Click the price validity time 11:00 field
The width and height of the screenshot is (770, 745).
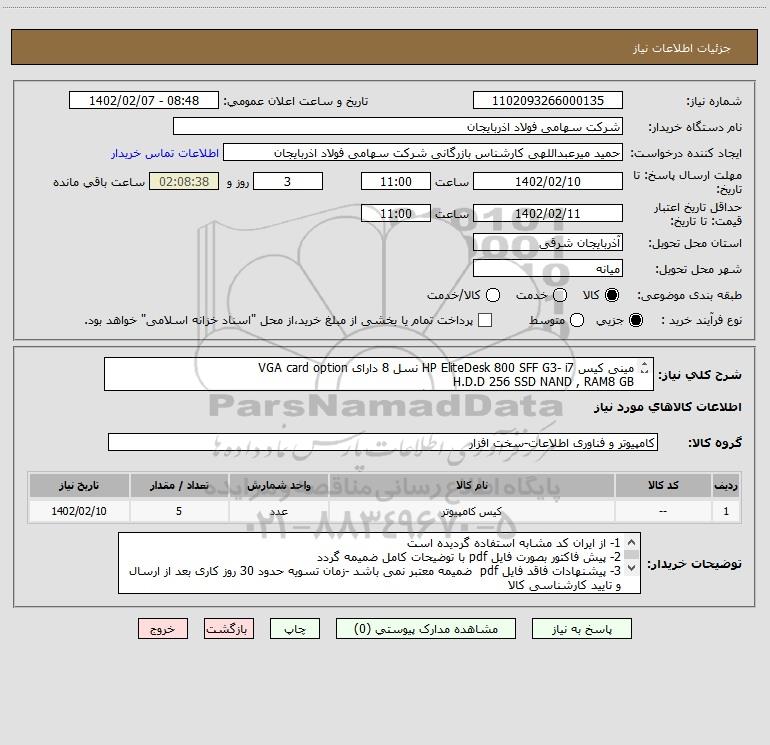(x=396, y=213)
